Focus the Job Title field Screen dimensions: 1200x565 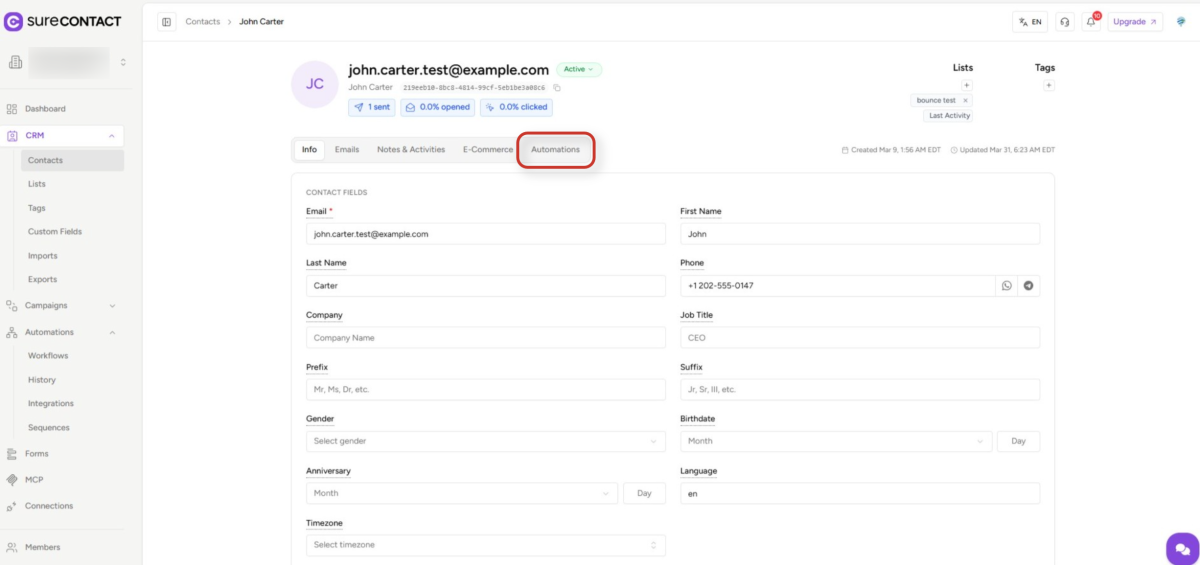(860, 338)
